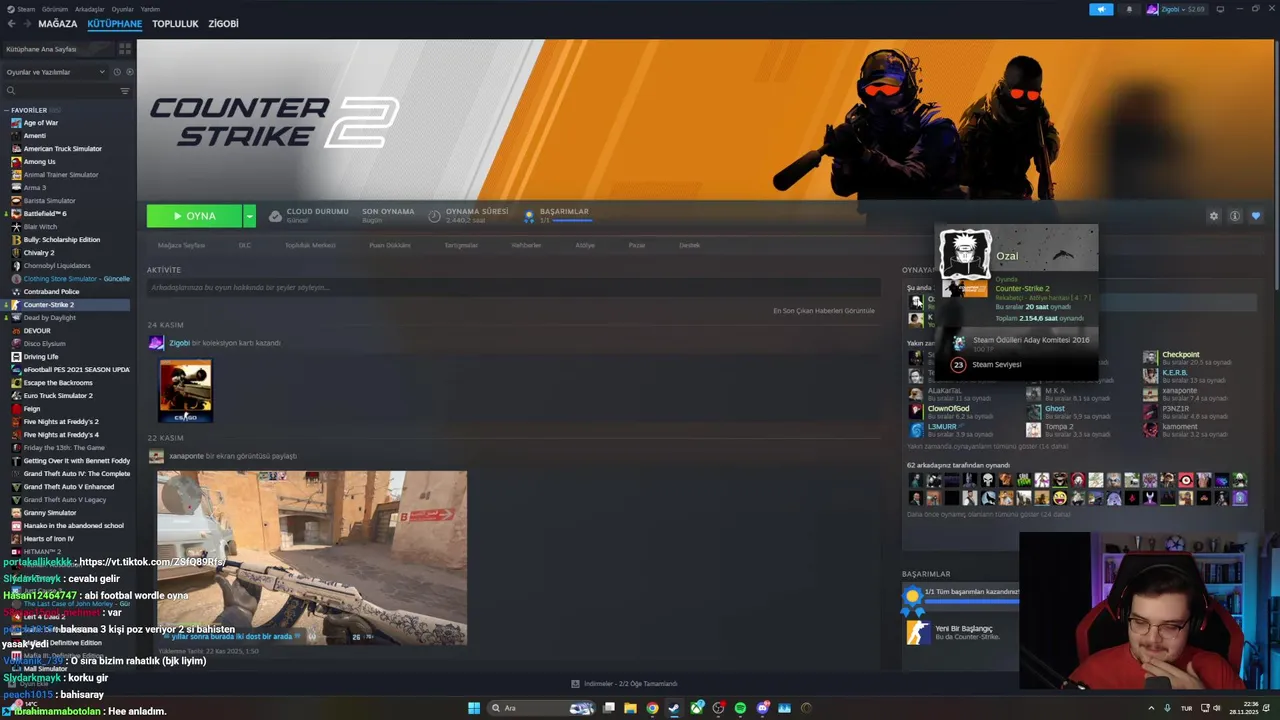Open advanced filter options icon
This screenshot has width=1280, height=720.
point(125,91)
